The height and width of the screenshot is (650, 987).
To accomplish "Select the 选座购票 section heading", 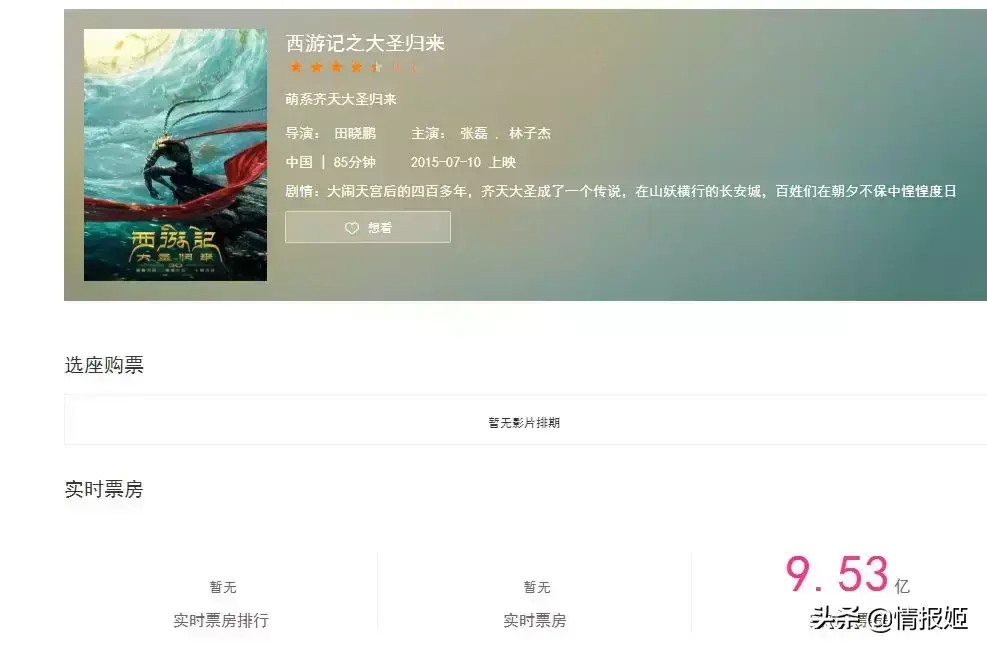I will point(104,365).
